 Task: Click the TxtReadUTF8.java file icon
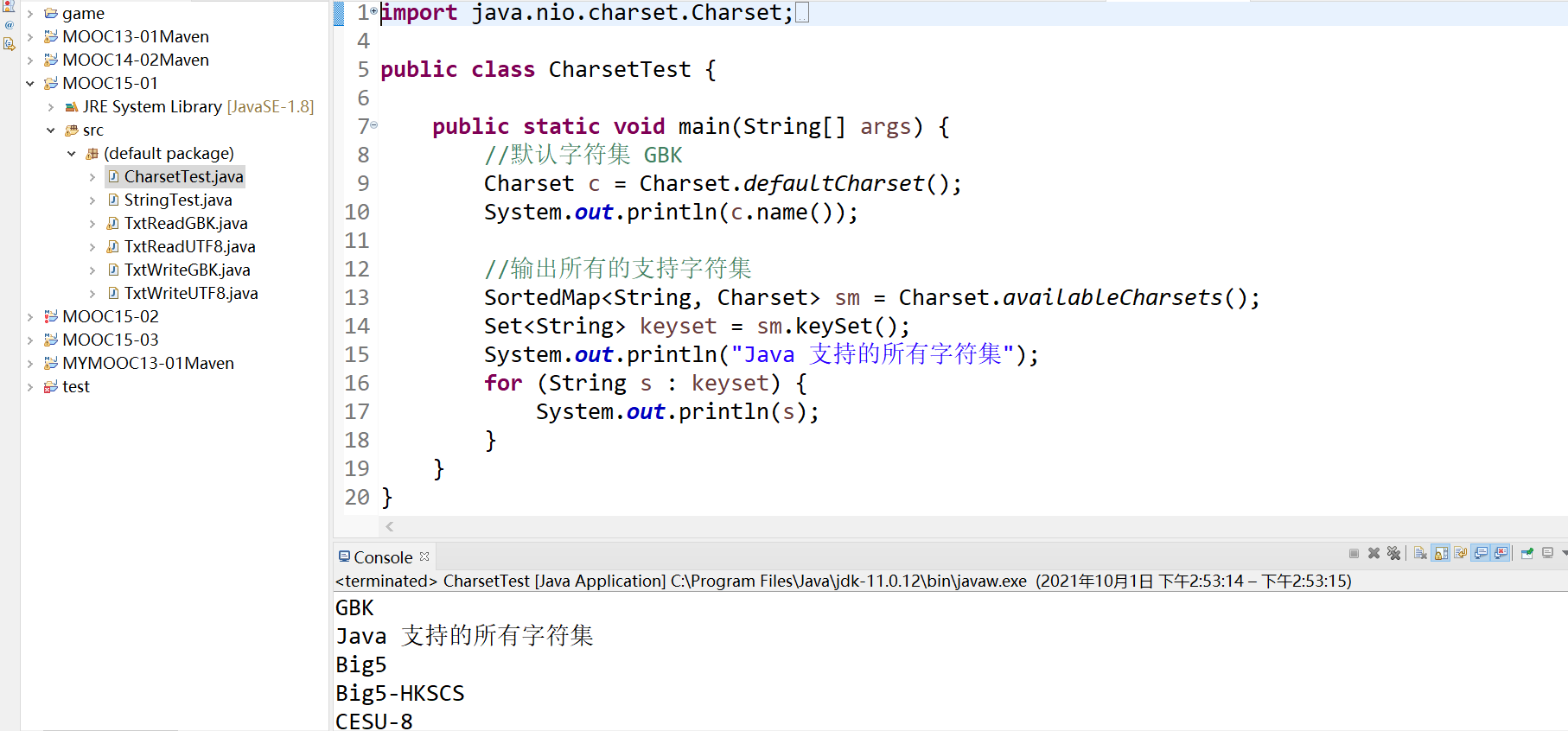coord(113,247)
